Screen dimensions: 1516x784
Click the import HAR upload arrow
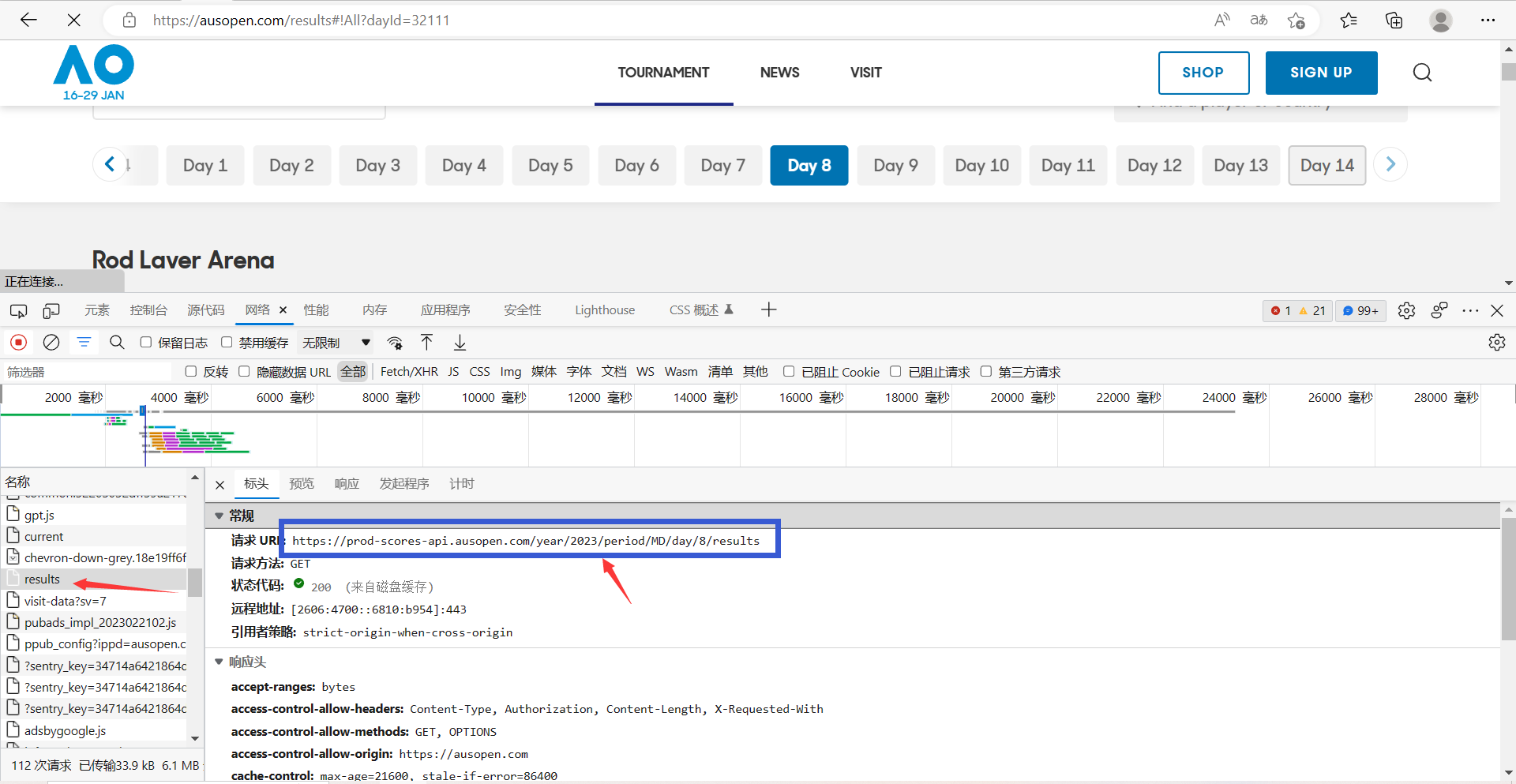coord(426,343)
